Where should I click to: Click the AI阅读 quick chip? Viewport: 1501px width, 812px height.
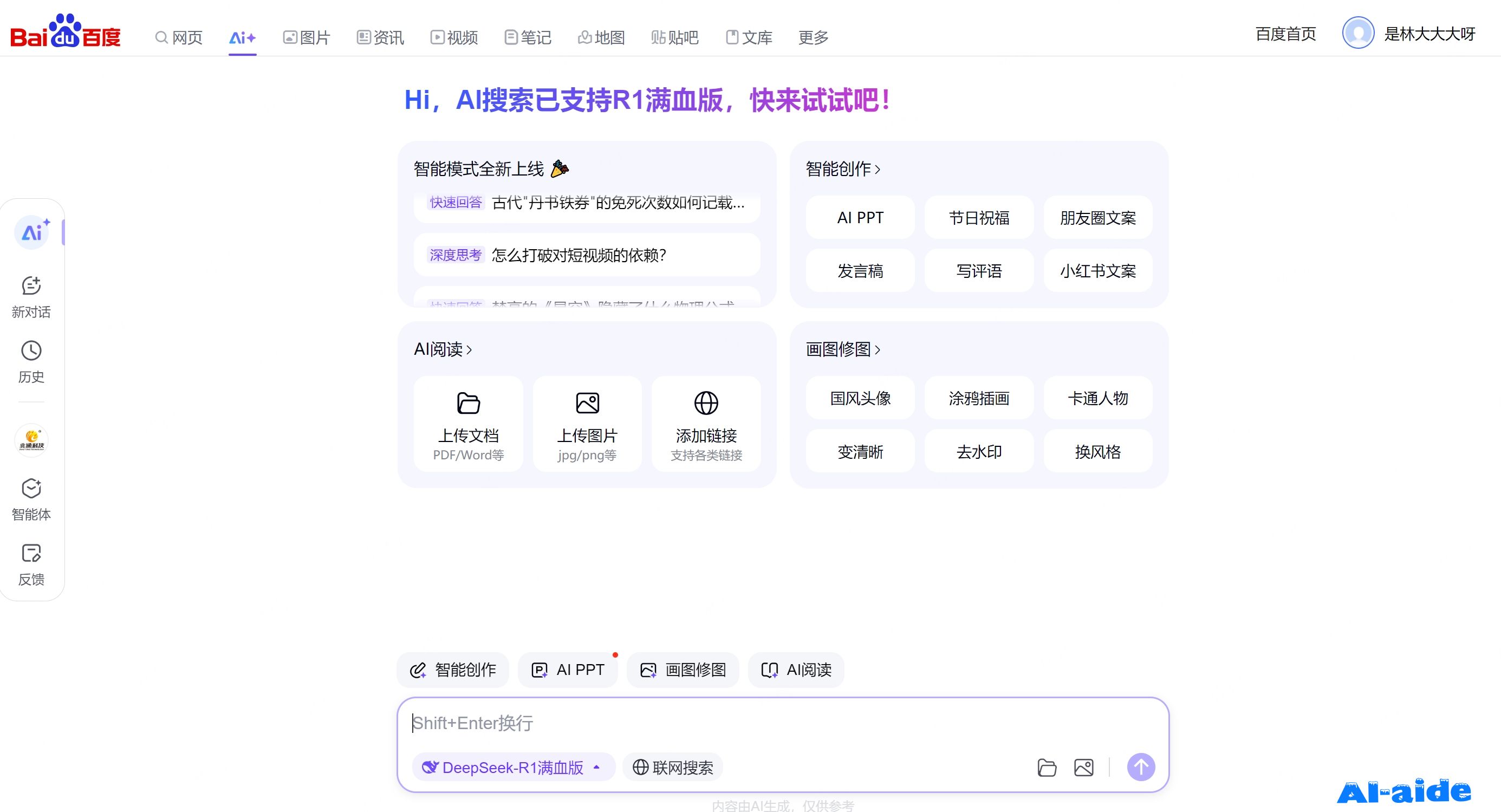796,670
